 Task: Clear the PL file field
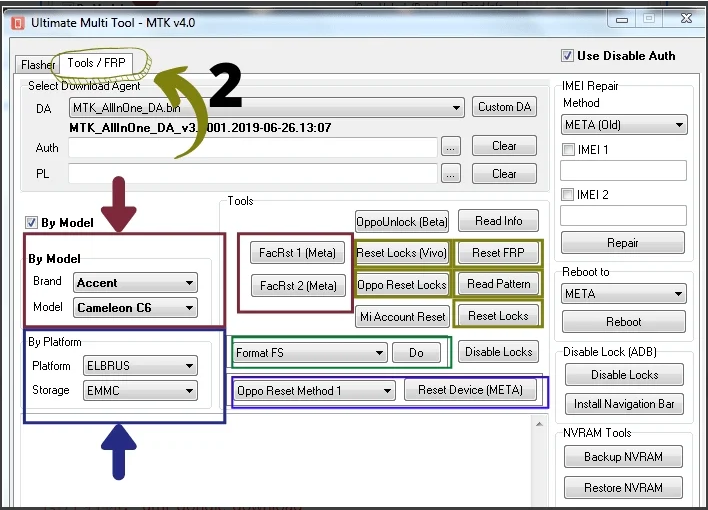click(x=504, y=174)
